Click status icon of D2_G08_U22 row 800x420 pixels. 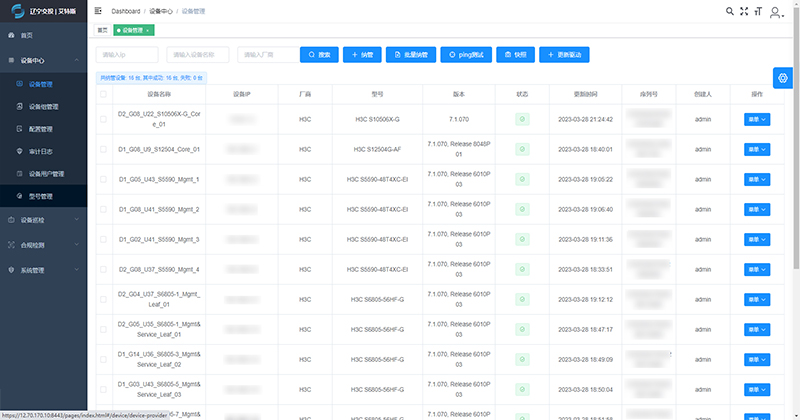pos(521,119)
